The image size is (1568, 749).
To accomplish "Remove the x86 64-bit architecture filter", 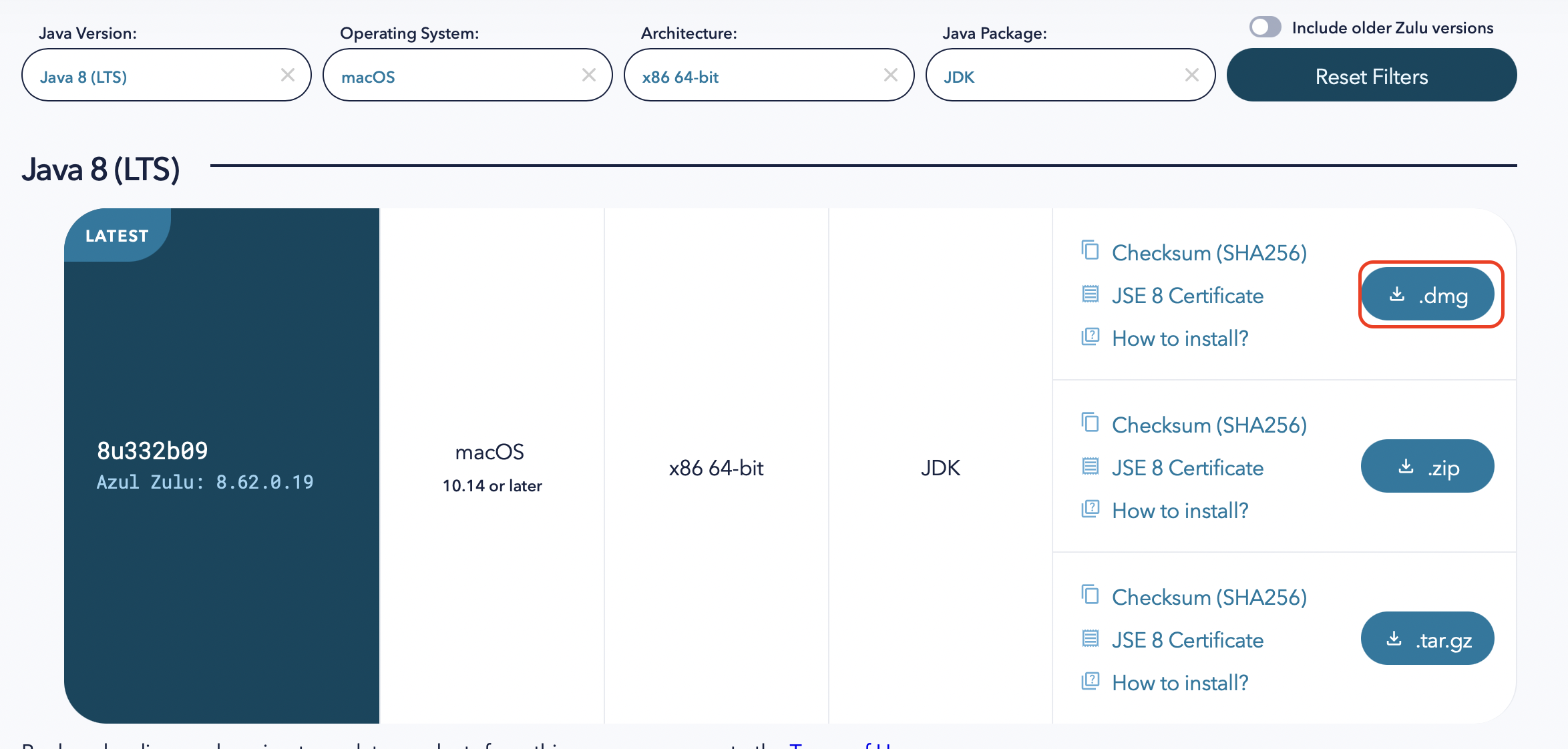I will [891, 75].
